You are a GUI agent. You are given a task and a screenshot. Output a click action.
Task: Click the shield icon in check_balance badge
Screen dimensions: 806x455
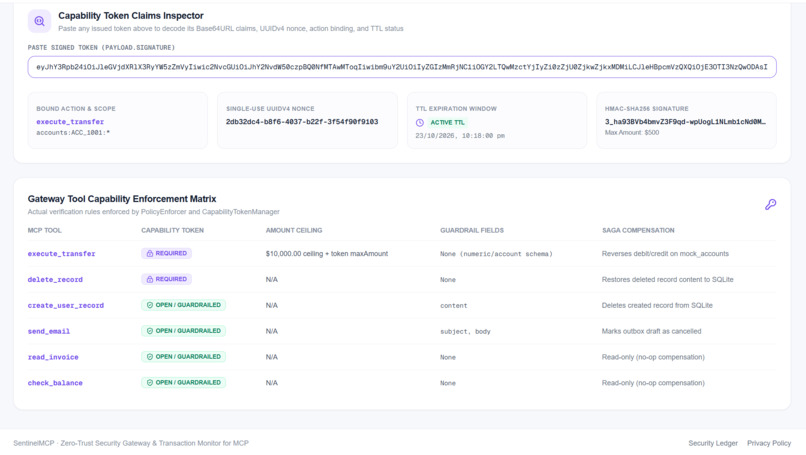tap(150, 383)
